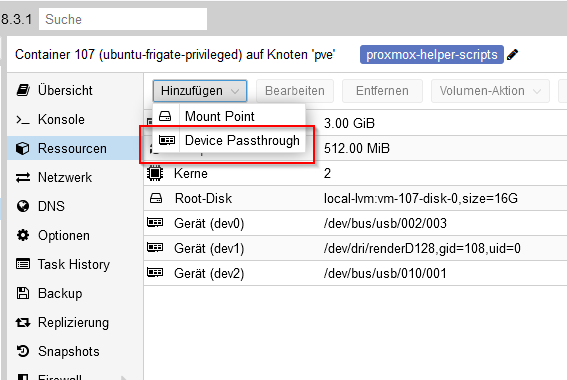Screen dimensions: 567x380
Task: Expand the Volumen-Aktion dropdown
Action: [x=490, y=91]
